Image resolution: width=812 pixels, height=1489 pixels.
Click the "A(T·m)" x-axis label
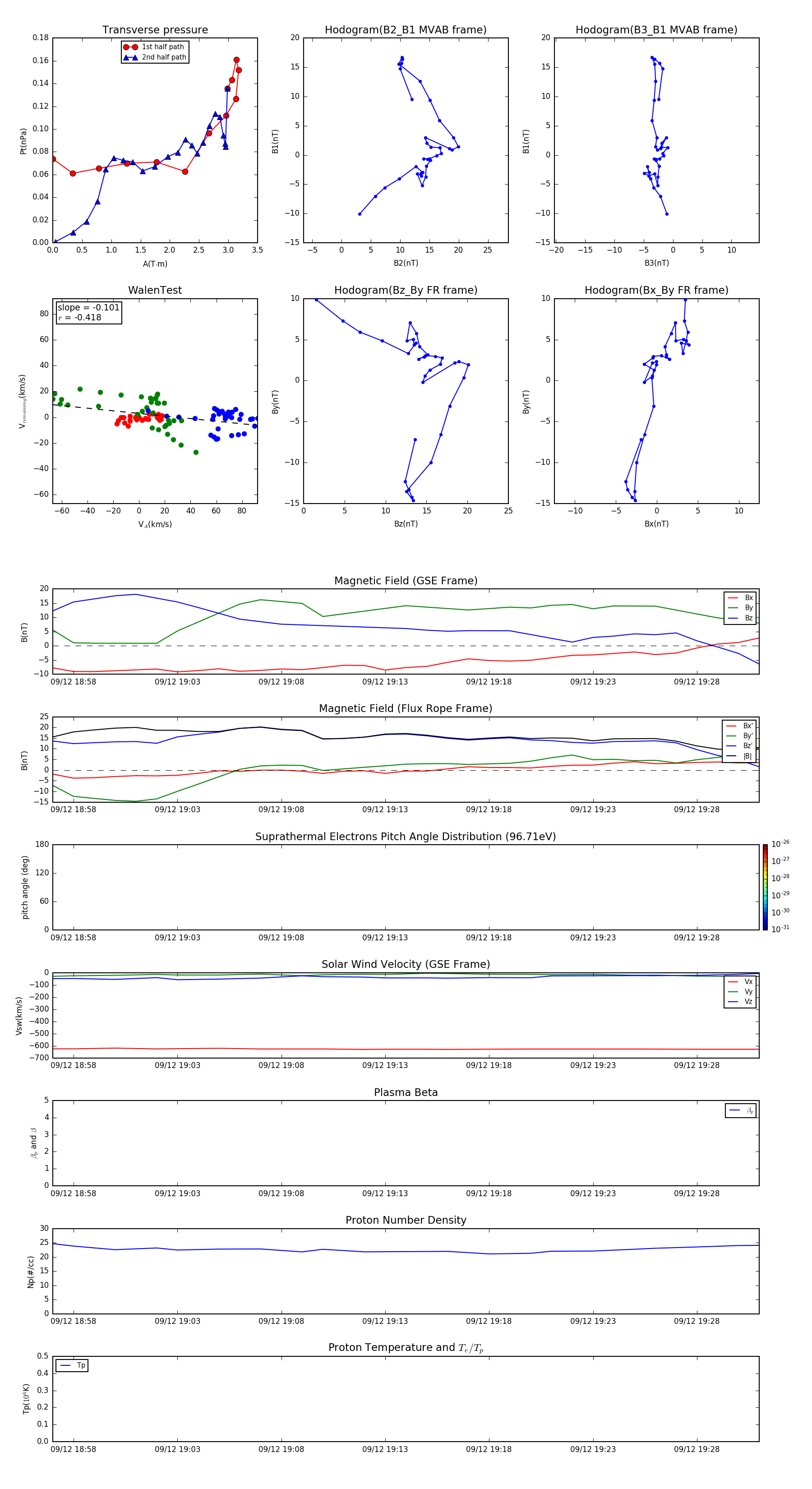155,264
